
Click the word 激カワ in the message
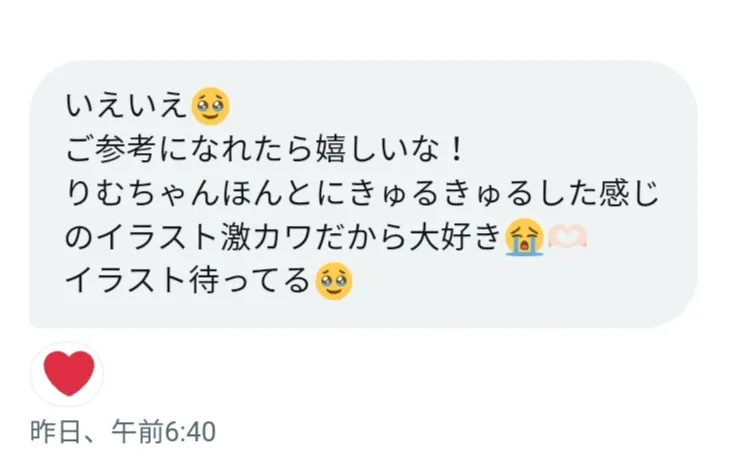click(x=268, y=237)
